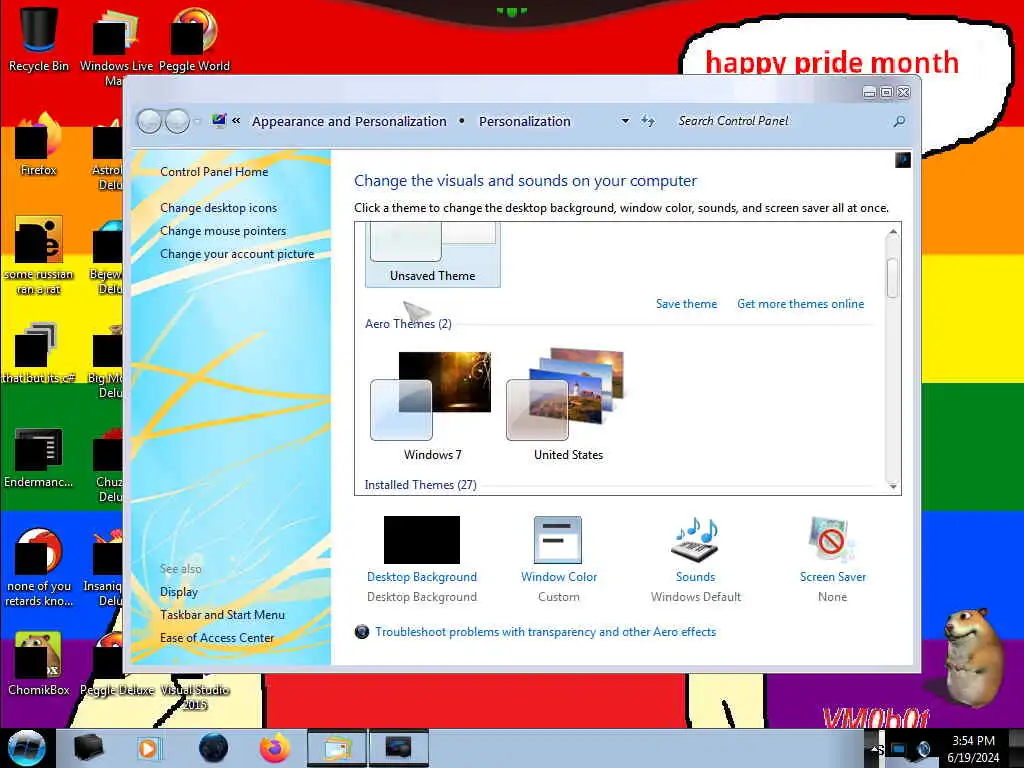1024x768 pixels.
Task: Open the Window Color icon
Action: 558,539
